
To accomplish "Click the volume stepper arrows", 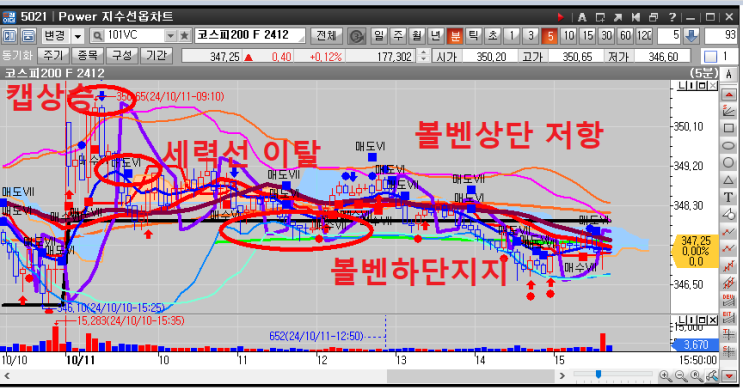I will (424, 56).
